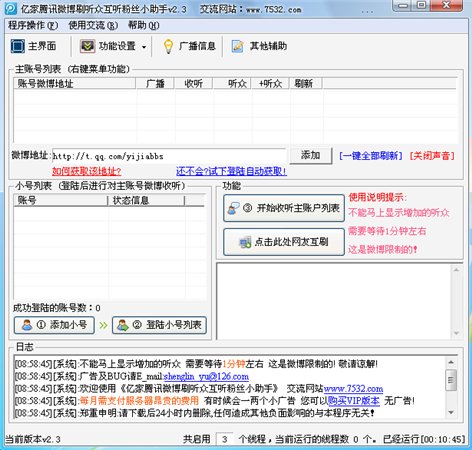Click the 点击此处网友互刷 button
Screen dimensions: 472x450
tap(284, 242)
